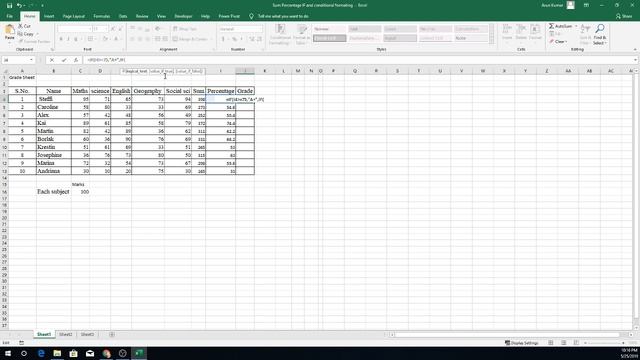The image size is (640, 360).
Task: Click the Share button
Action: tap(624, 16)
